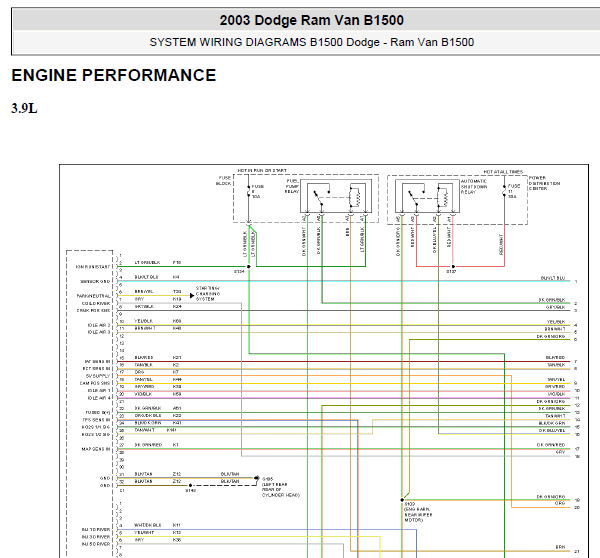Select the 'SENSOR GND' pin label
Image resolution: width=600 pixels, height=558 pixels.
click(x=95, y=281)
